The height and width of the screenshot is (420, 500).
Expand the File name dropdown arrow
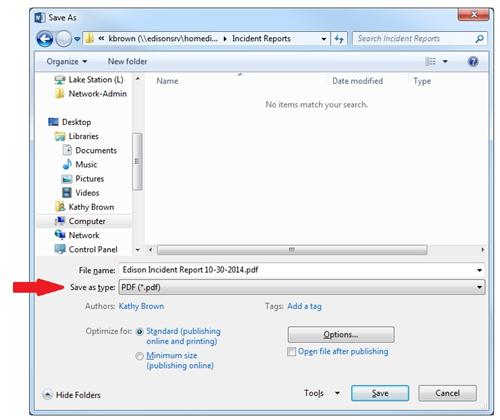479,270
